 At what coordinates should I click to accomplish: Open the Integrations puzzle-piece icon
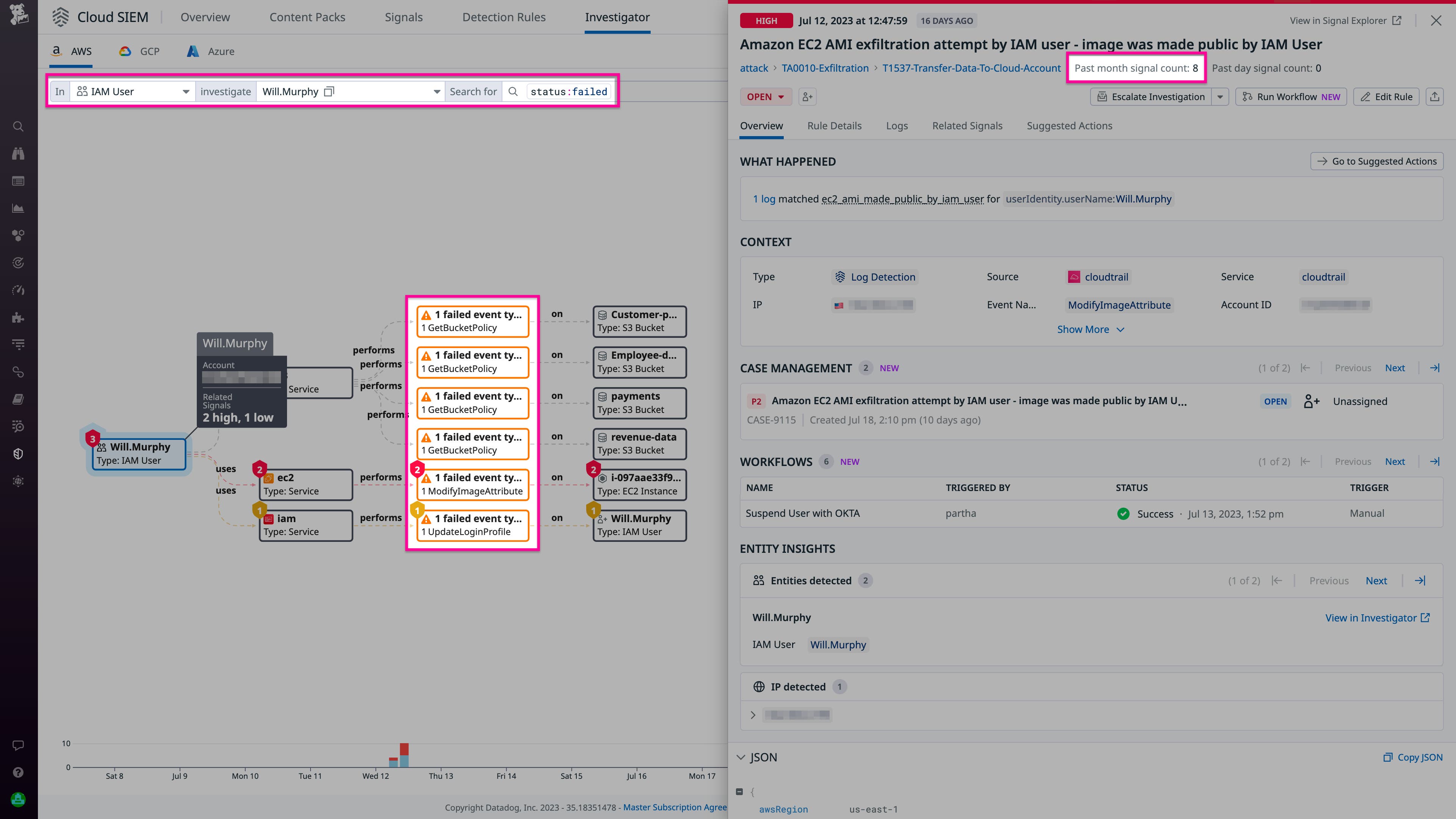click(18, 318)
